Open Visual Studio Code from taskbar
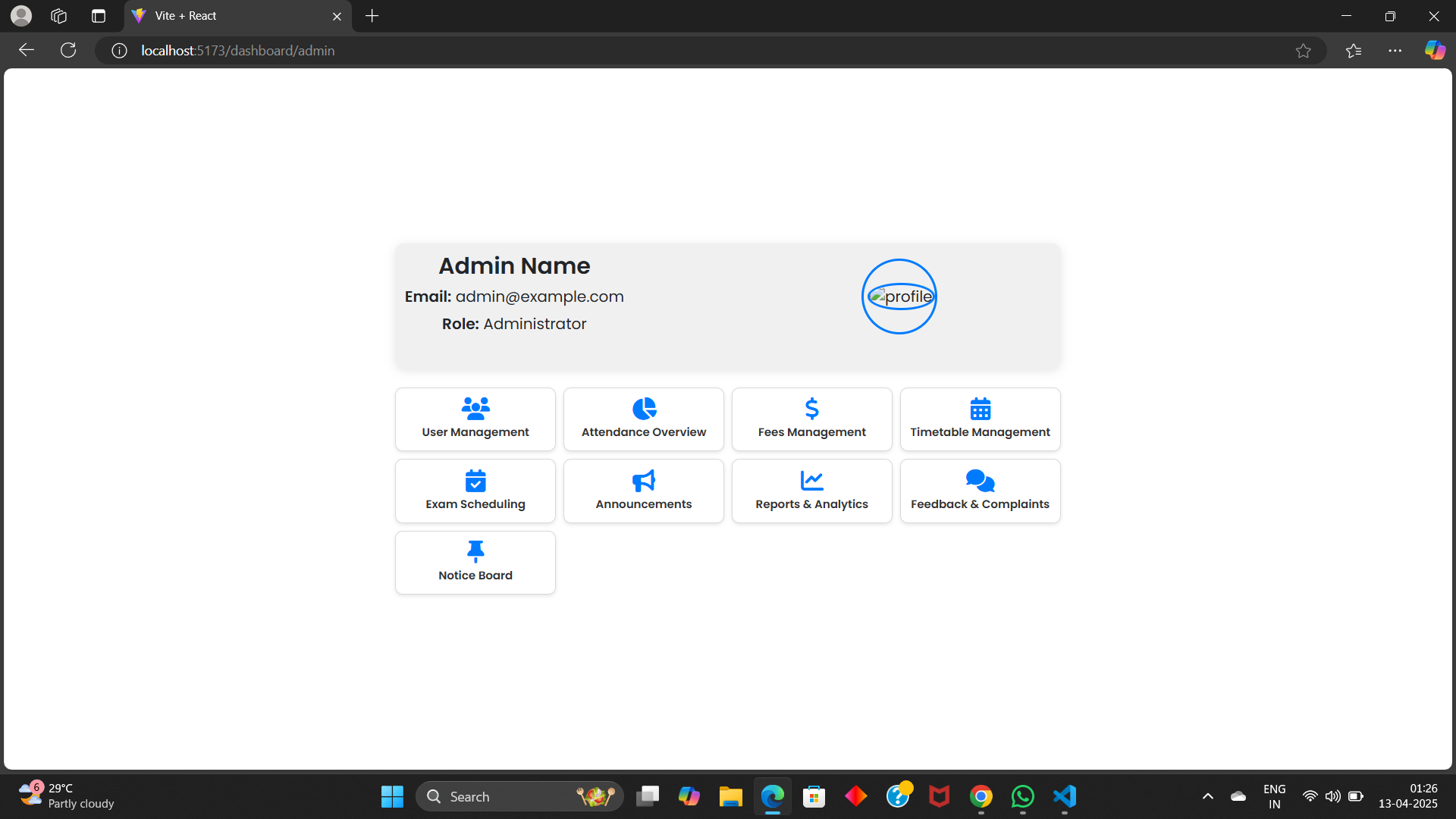The image size is (1456, 819). [1064, 796]
